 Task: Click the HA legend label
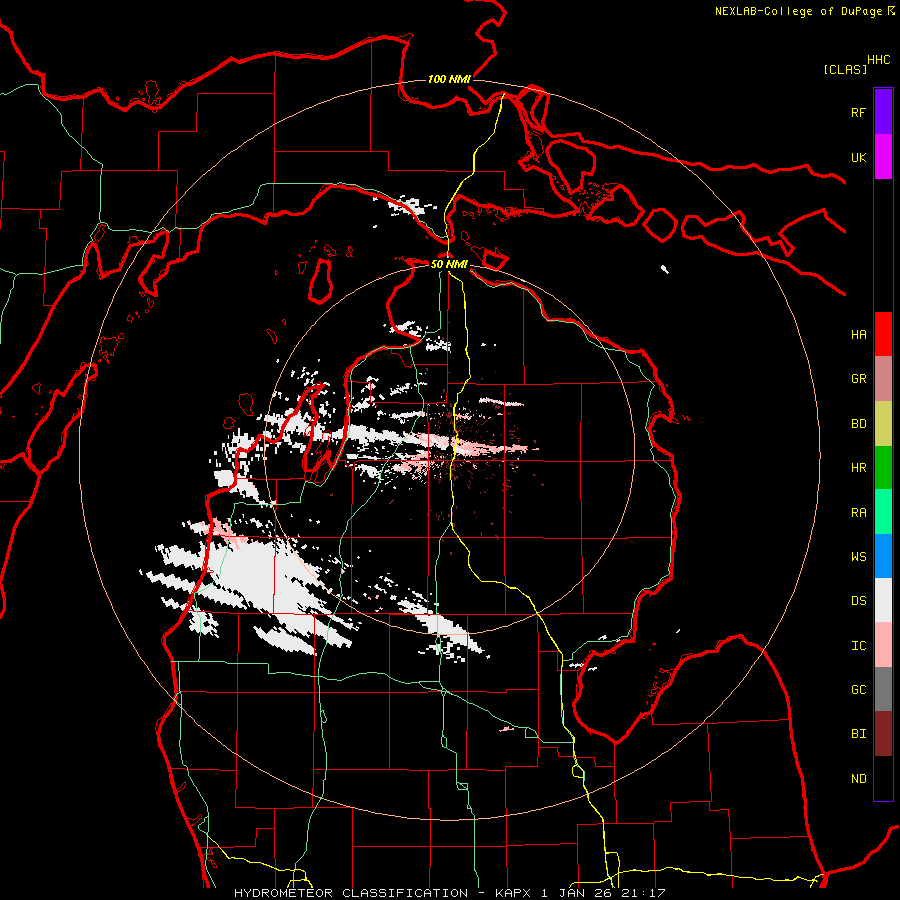858,335
